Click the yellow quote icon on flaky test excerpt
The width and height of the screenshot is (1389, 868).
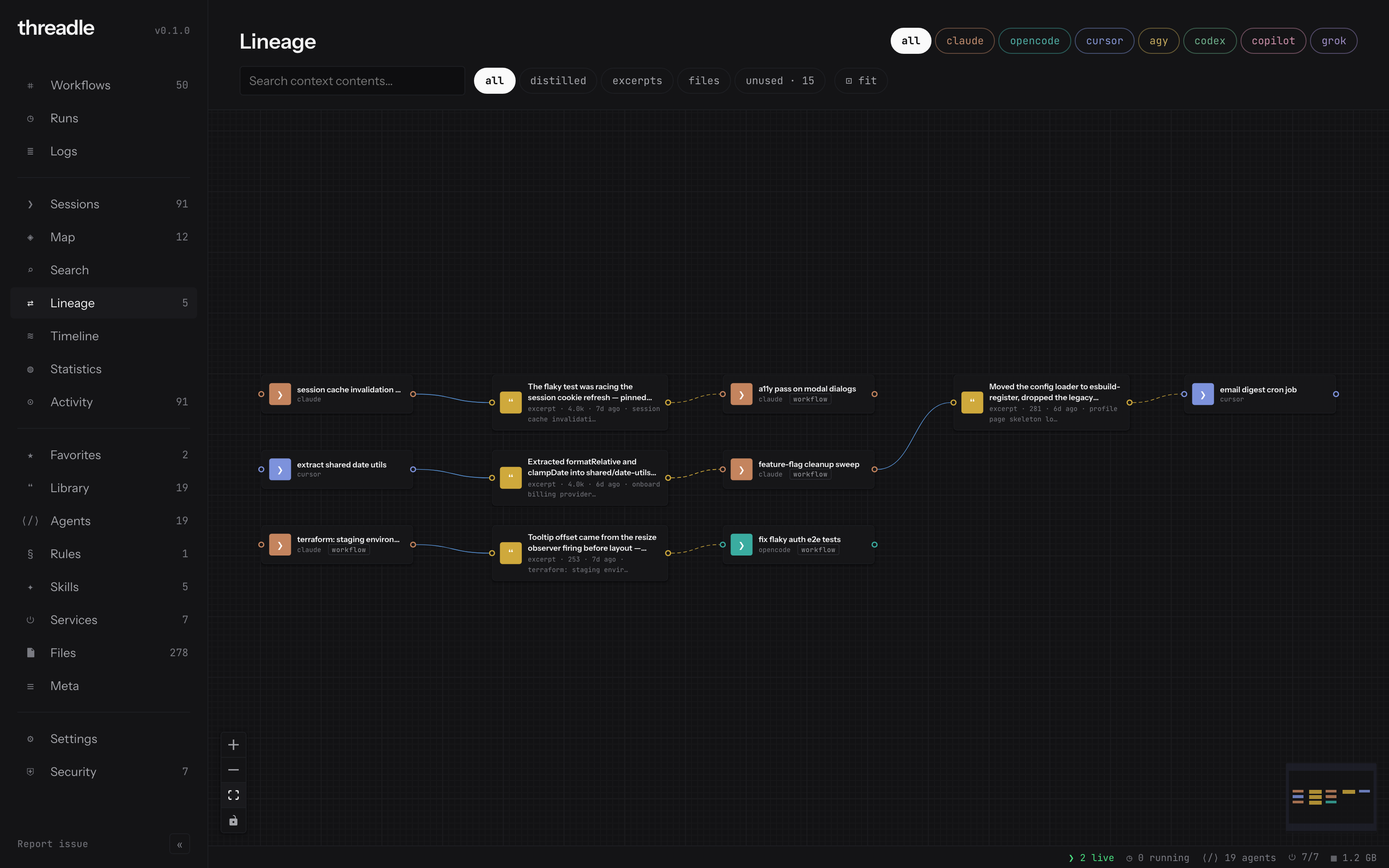510,402
